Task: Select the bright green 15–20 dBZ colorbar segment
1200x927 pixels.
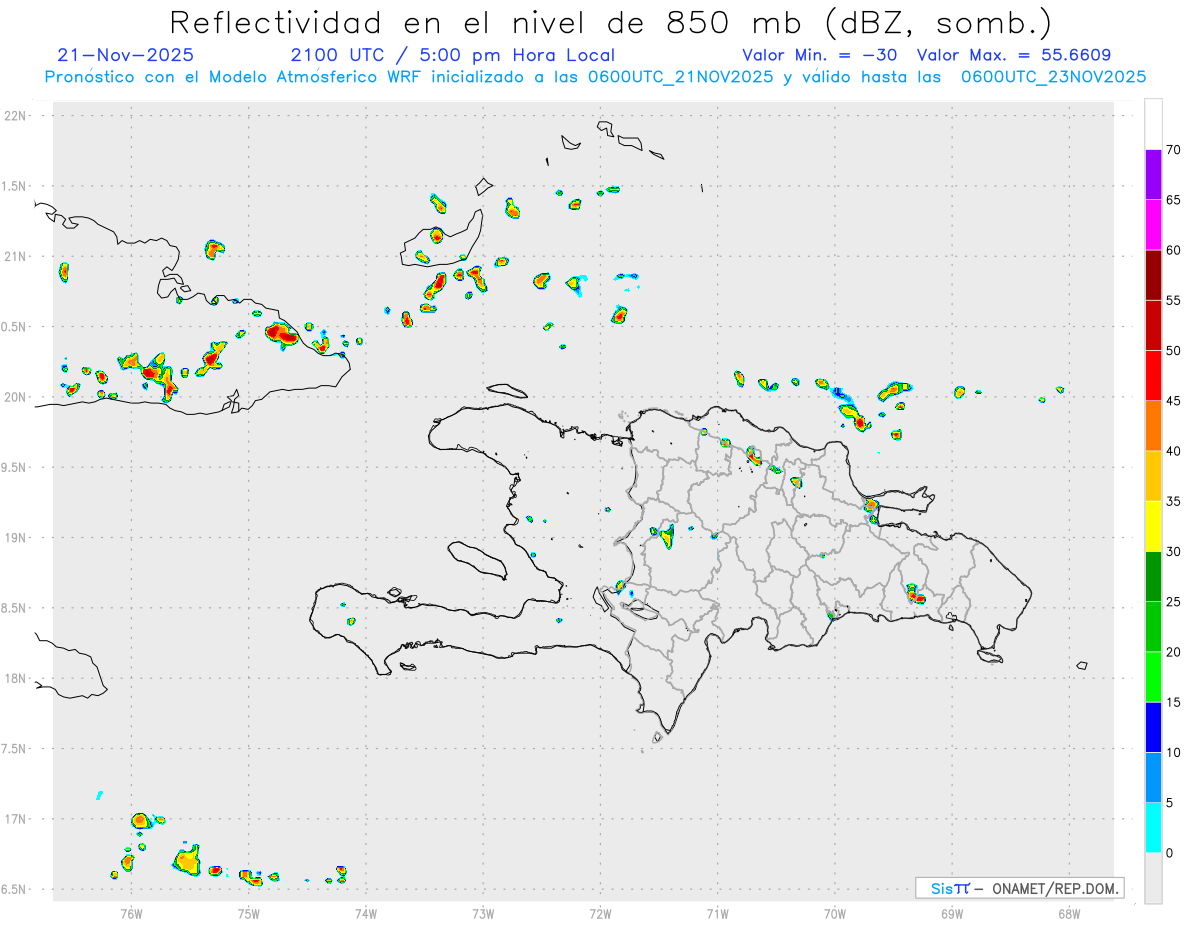Action: (x=1153, y=677)
